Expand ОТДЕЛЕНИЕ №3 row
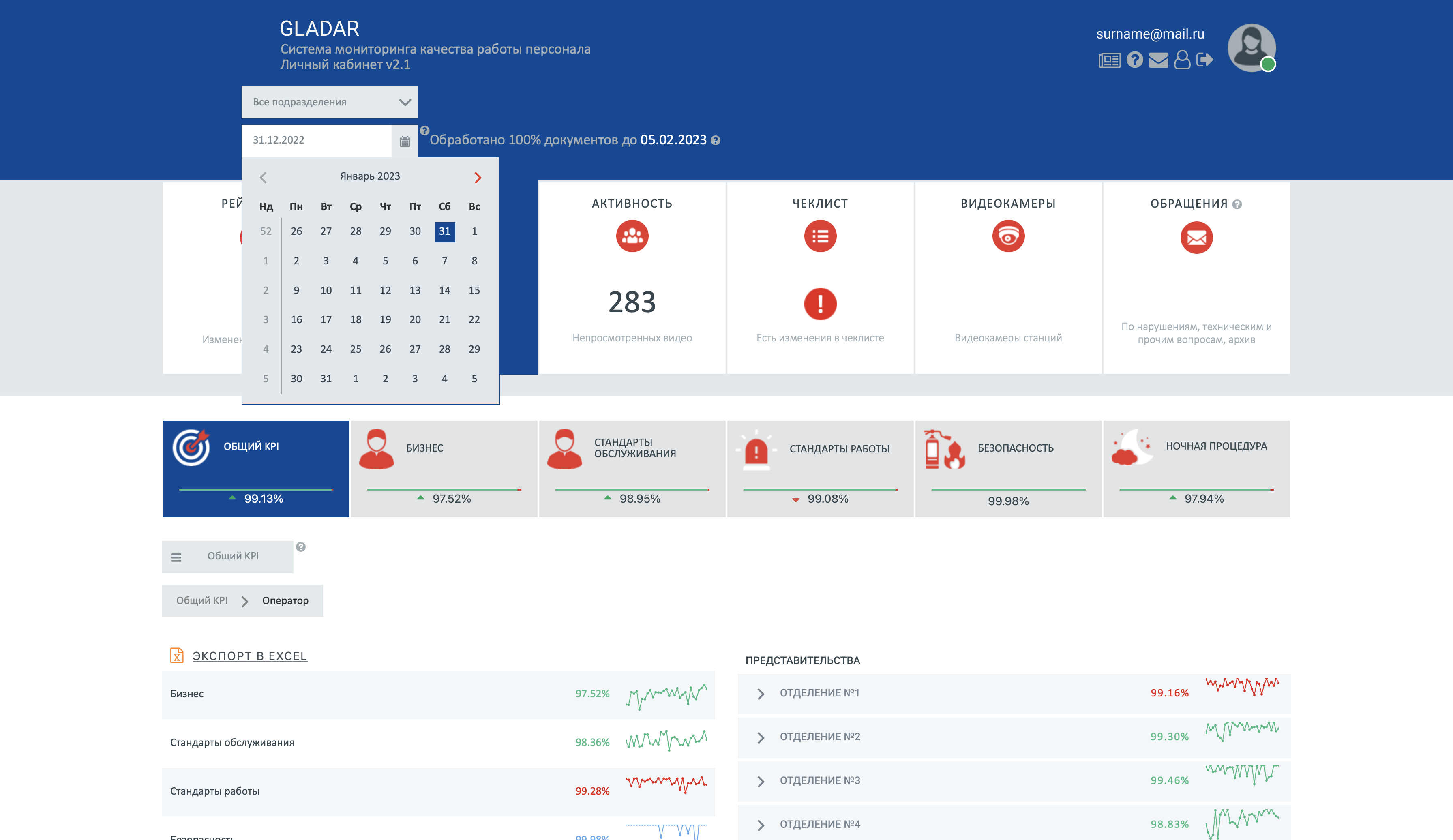Viewport: 1453px width, 840px height. 761,781
